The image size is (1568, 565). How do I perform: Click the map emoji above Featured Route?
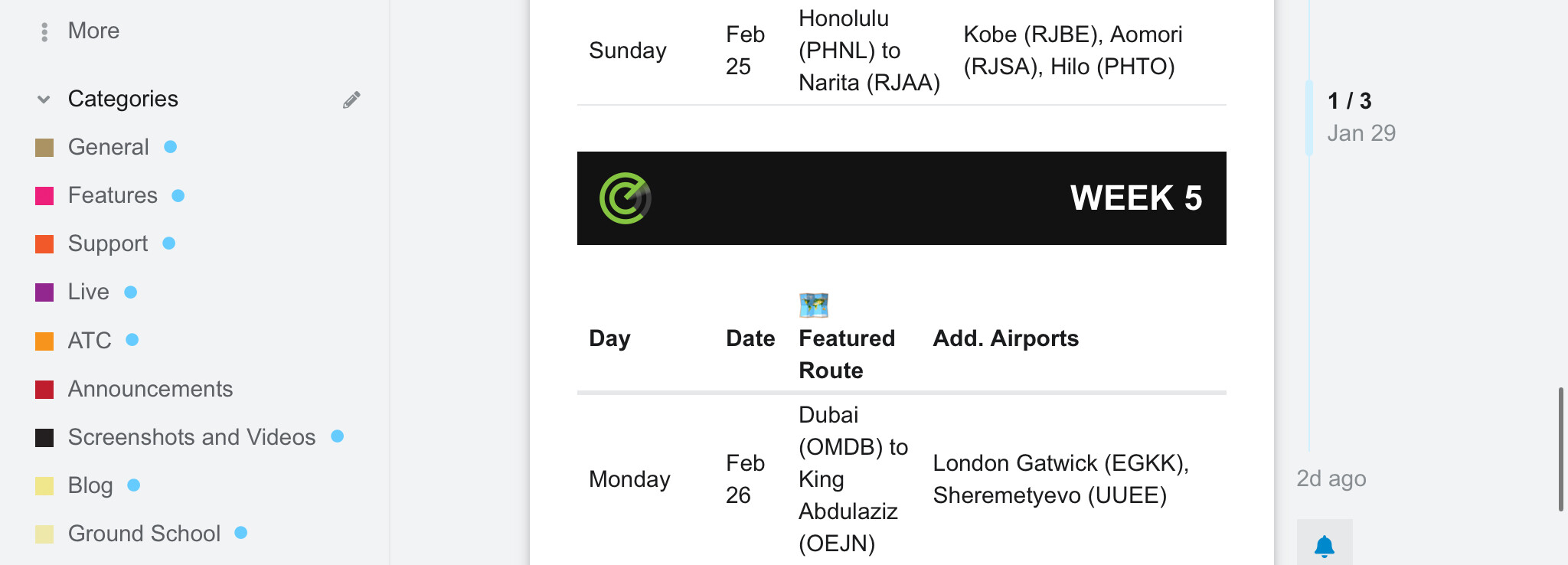pos(814,305)
